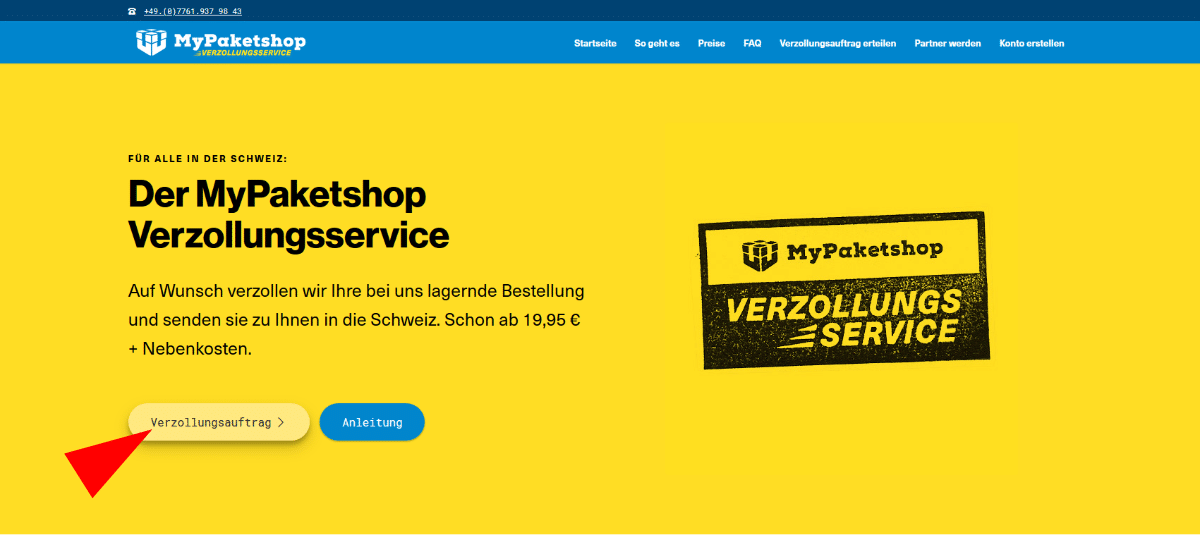
Task: Click the phone number link +49 (0)7761
Action: pos(192,12)
